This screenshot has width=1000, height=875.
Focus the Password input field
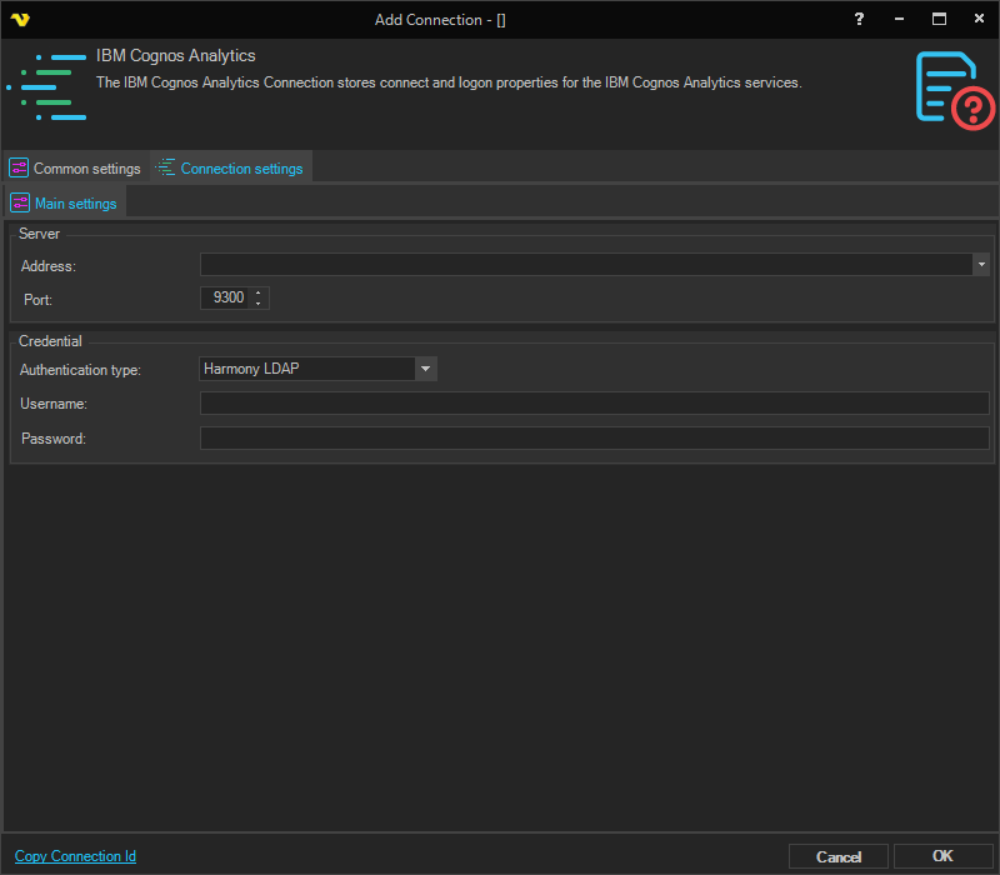click(x=594, y=438)
